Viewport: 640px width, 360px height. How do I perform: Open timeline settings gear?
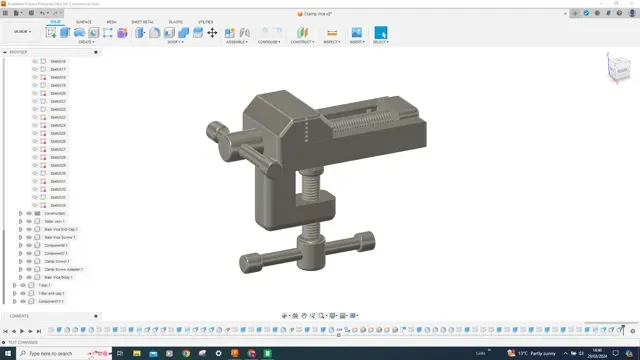tap(633, 331)
